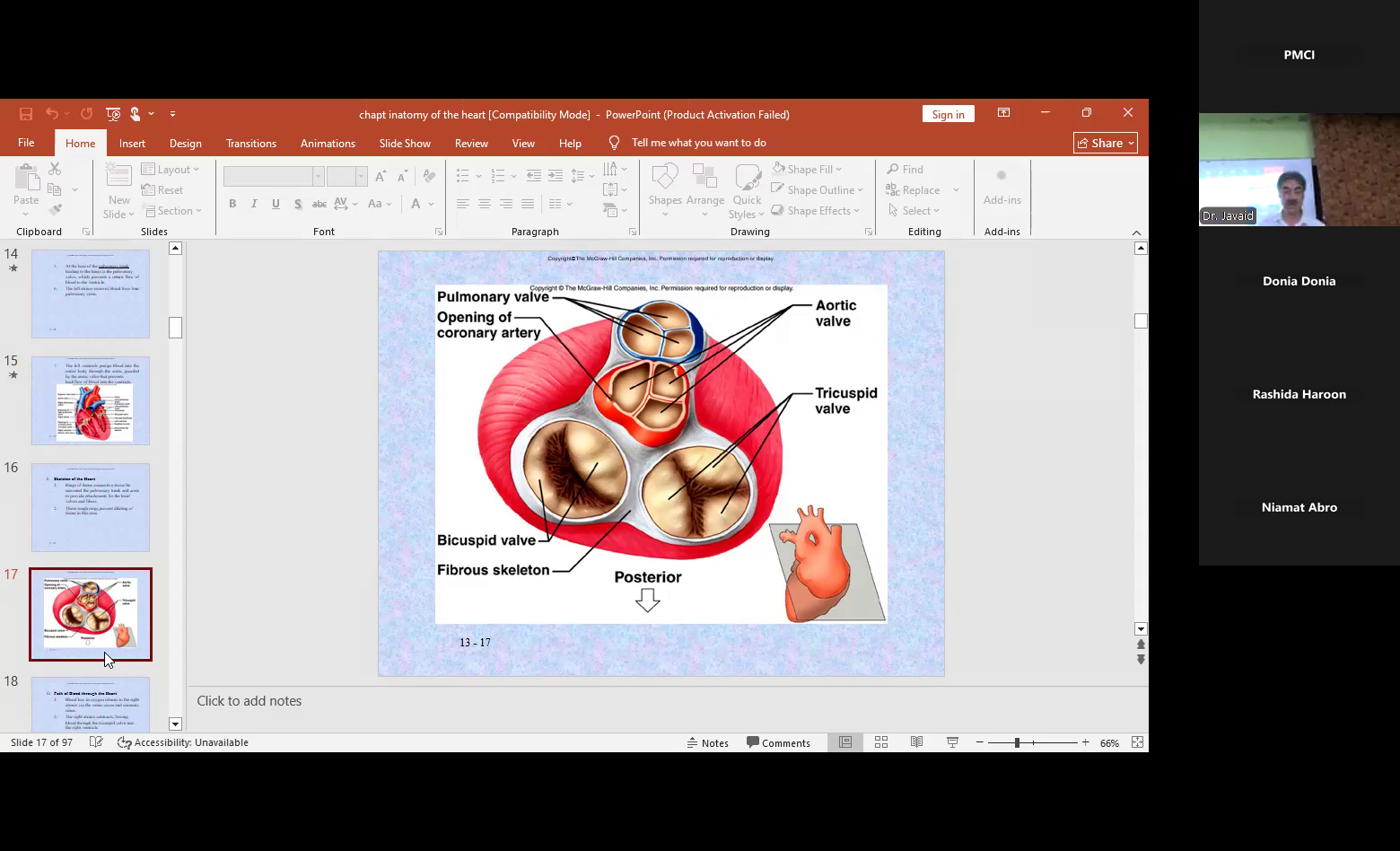Click the spell check icon in status bar

tap(96, 742)
